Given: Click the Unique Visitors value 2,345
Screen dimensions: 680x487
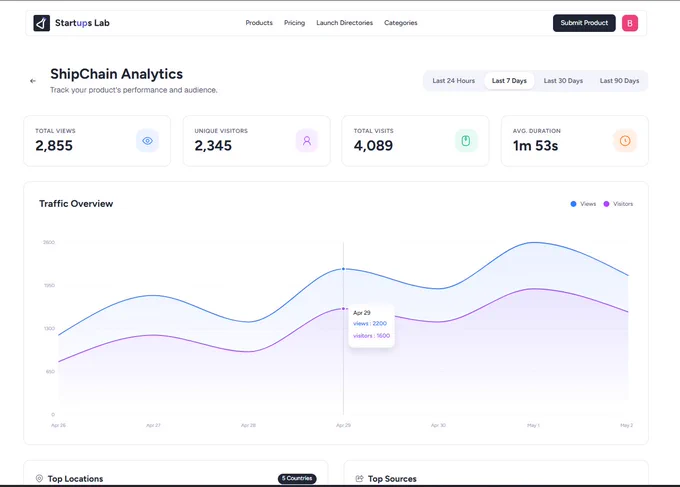Looking at the screenshot, I should 213,146.
